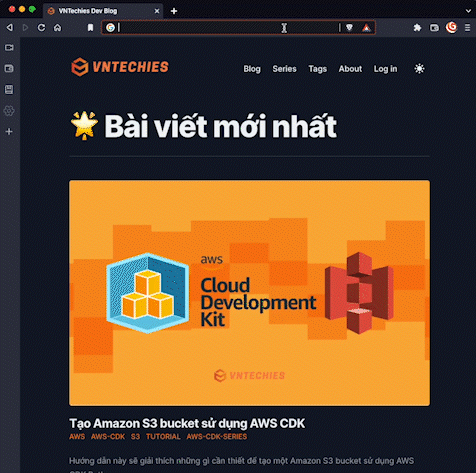Open the sidebar reading list icon
Screen dimensions: 476x473
pos(9,89)
